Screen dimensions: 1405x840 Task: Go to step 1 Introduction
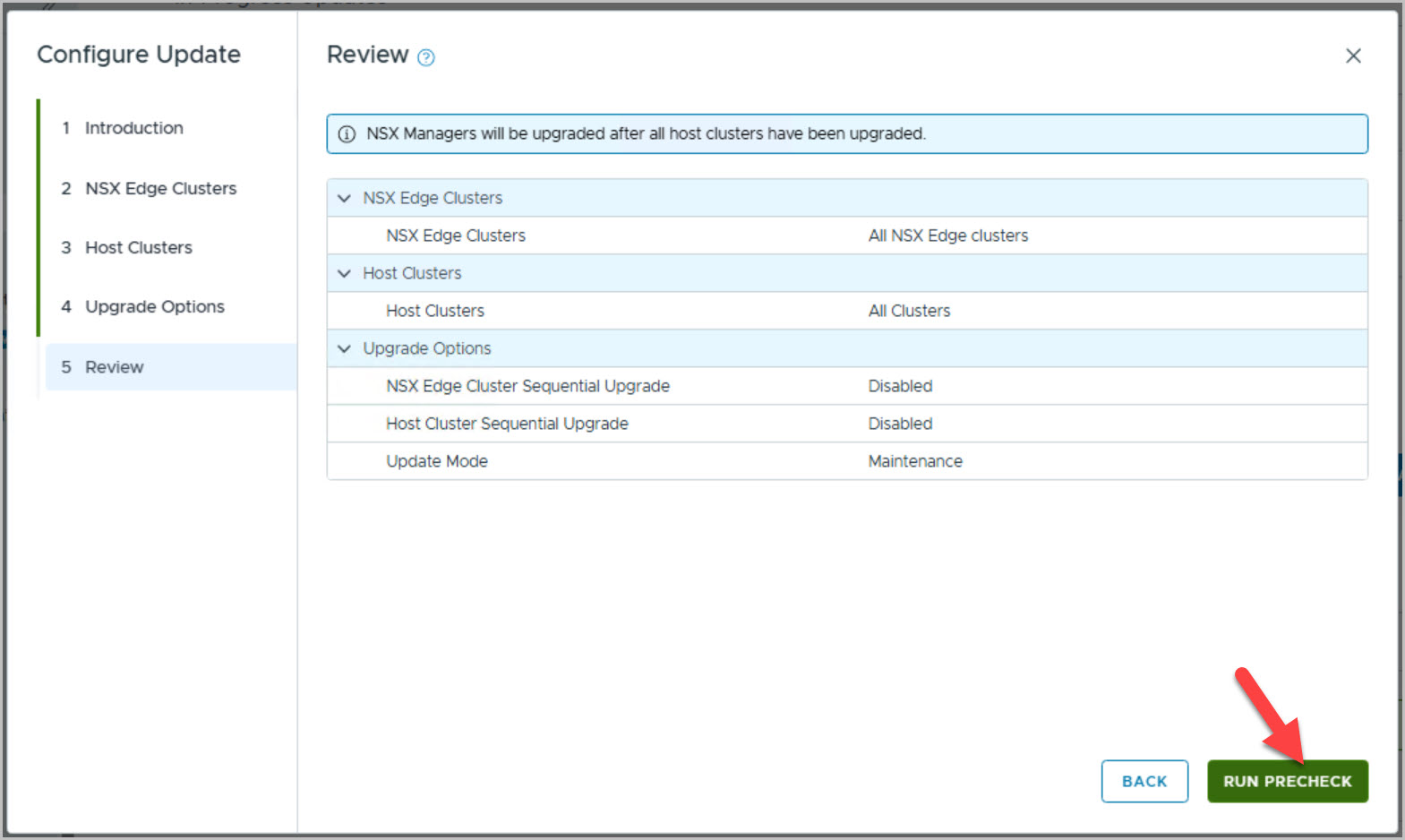133,128
